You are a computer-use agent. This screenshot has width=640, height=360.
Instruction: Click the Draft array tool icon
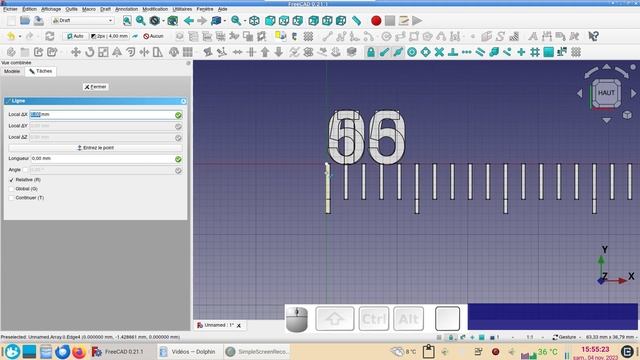pos(187,52)
